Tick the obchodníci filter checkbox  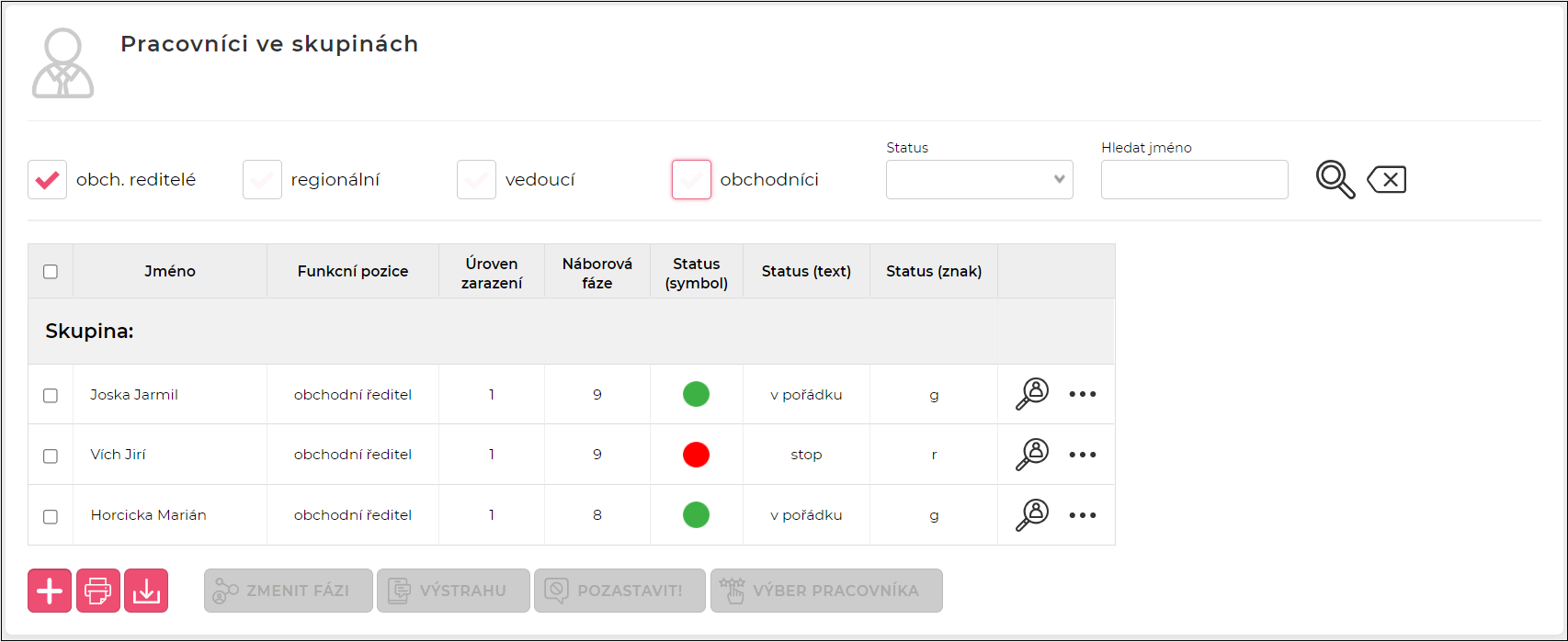tap(691, 180)
